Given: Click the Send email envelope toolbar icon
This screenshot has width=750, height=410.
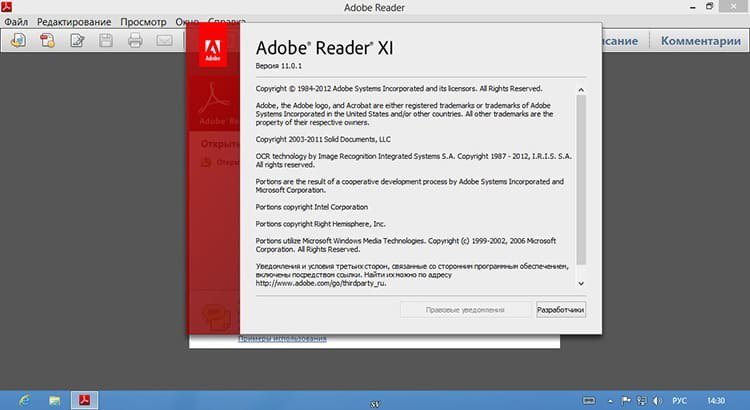Looking at the screenshot, I should (164, 40).
